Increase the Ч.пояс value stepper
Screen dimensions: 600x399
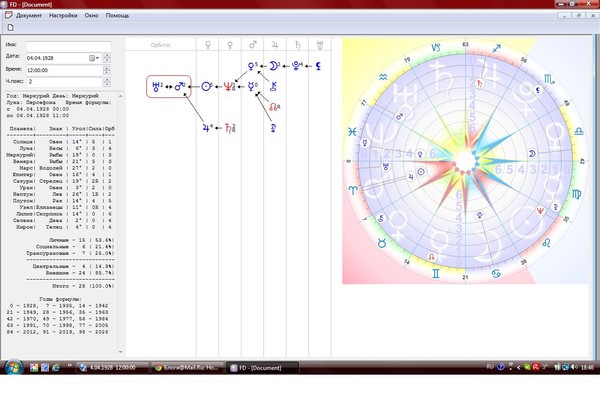click(x=107, y=80)
